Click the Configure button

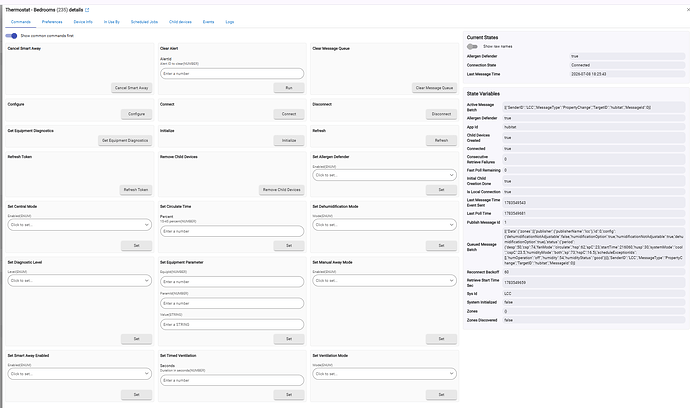136,114
